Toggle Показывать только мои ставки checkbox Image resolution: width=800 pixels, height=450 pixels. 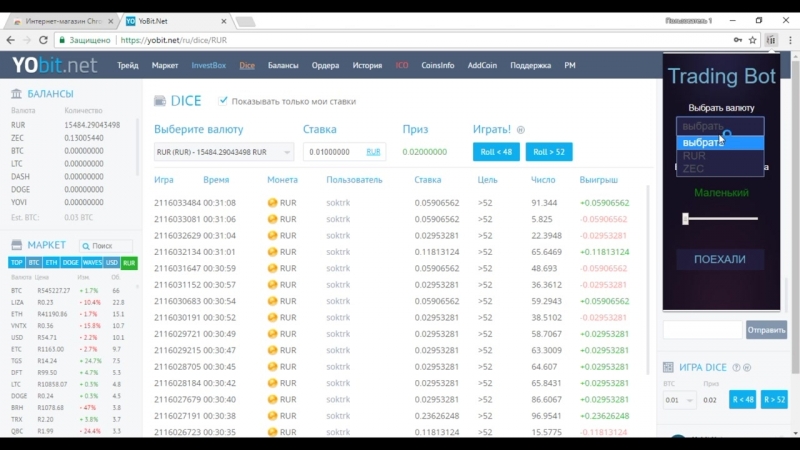point(223,101)
